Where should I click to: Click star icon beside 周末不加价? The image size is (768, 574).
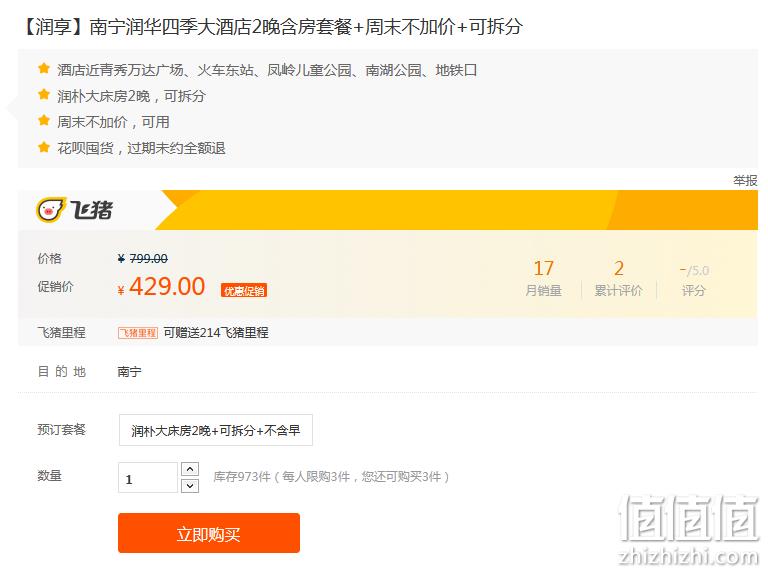(44, 120)
